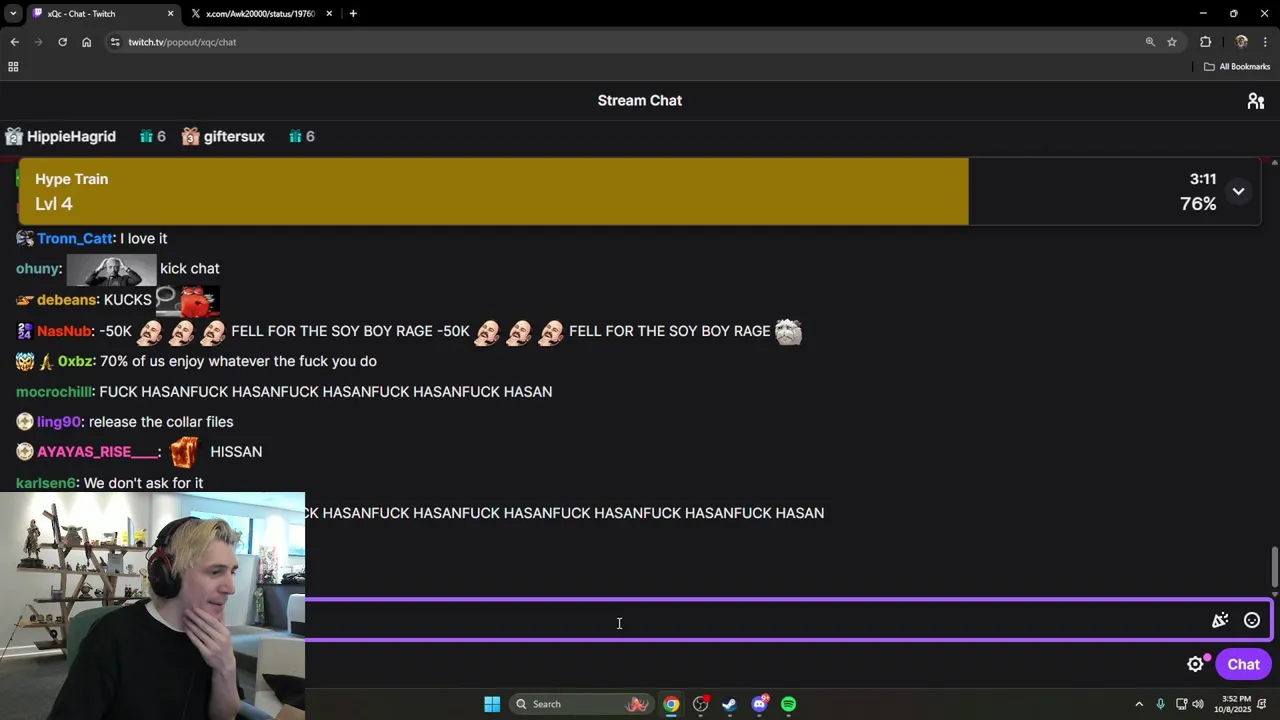This screenshot has height=720, width=1280.
Task: Open the apps grid in bookmarks bar
Action: (x=13, y=67)
